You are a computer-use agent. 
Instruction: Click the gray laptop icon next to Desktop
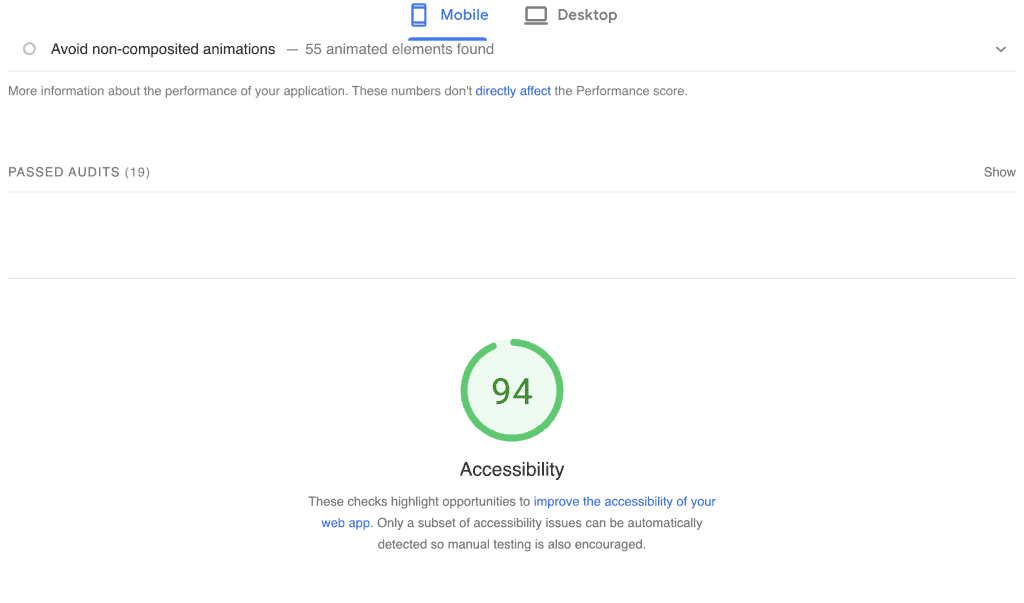pos(535,14)
